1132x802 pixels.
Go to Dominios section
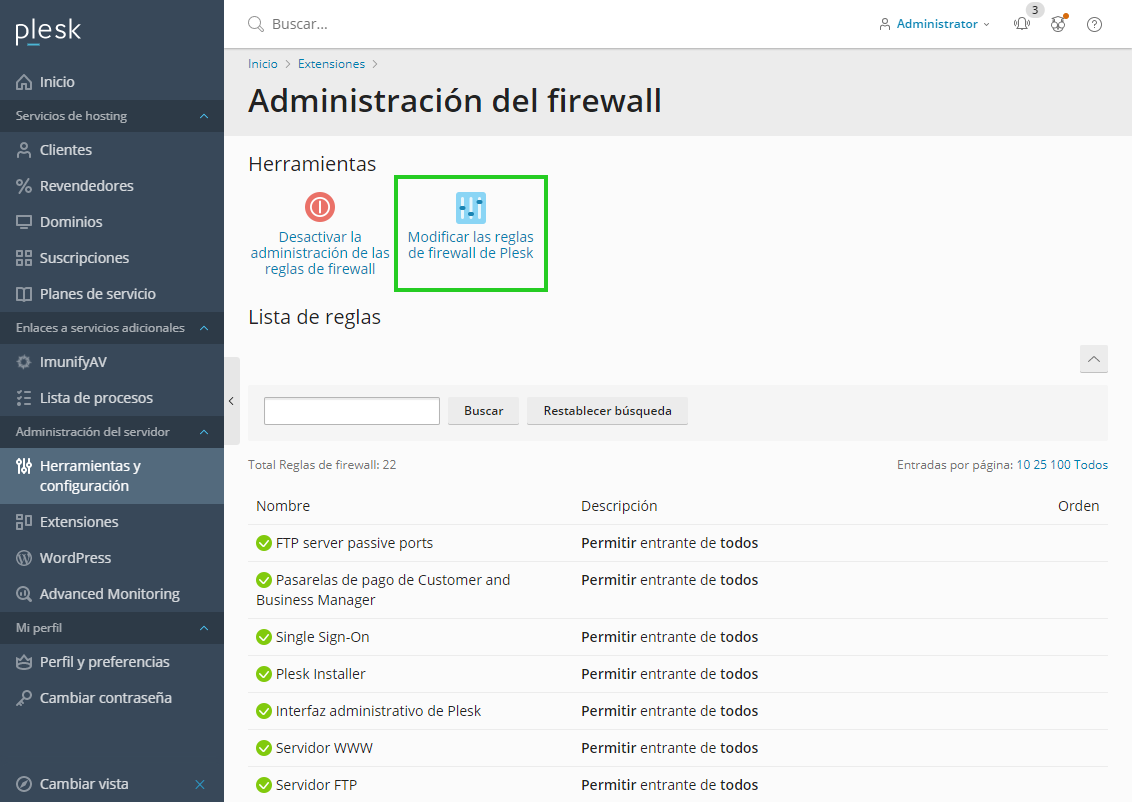71,222
